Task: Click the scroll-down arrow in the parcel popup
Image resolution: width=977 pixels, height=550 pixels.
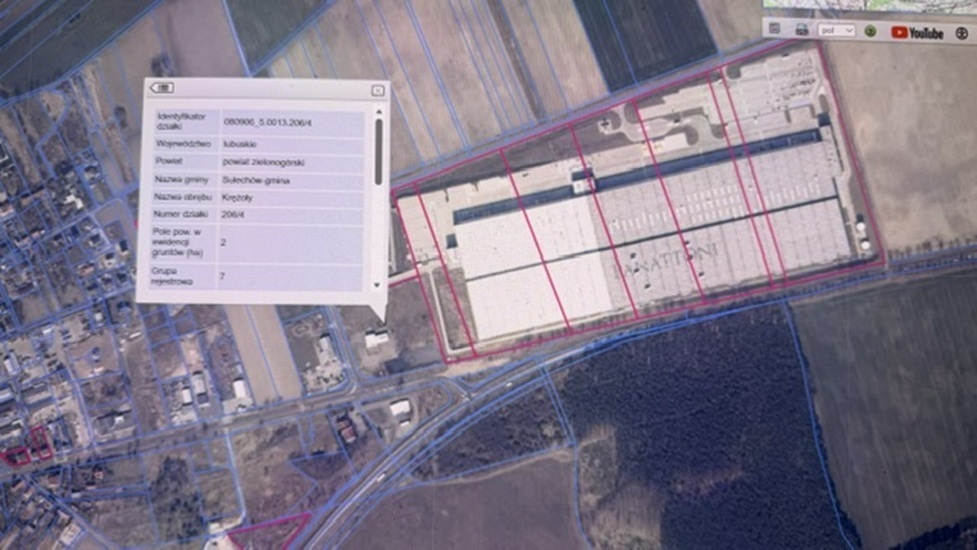Action: [378, 285]
